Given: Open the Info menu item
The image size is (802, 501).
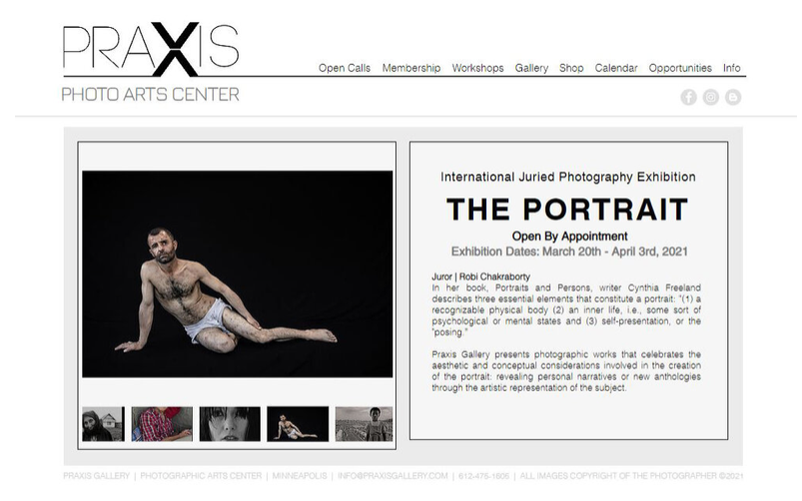Looking at the screenshot, I should [731, 68].
